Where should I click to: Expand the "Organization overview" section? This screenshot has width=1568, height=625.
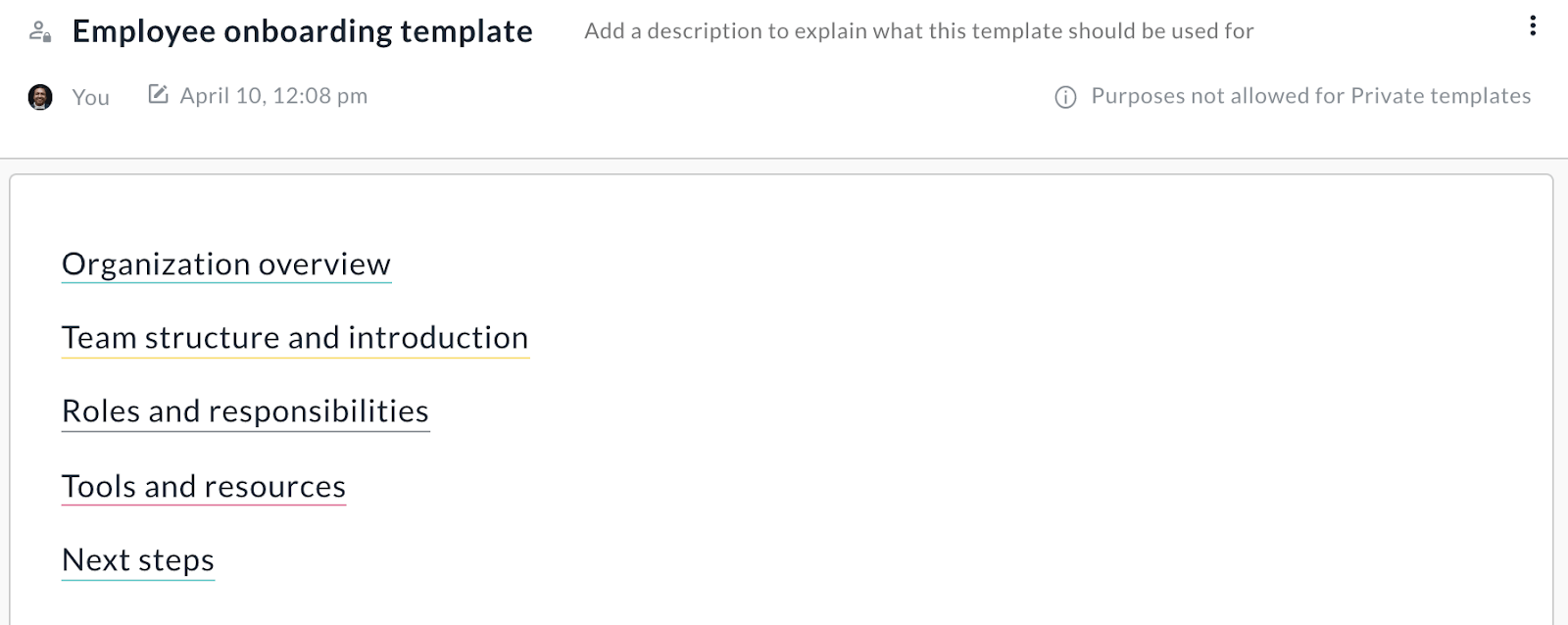coord(225,264)
